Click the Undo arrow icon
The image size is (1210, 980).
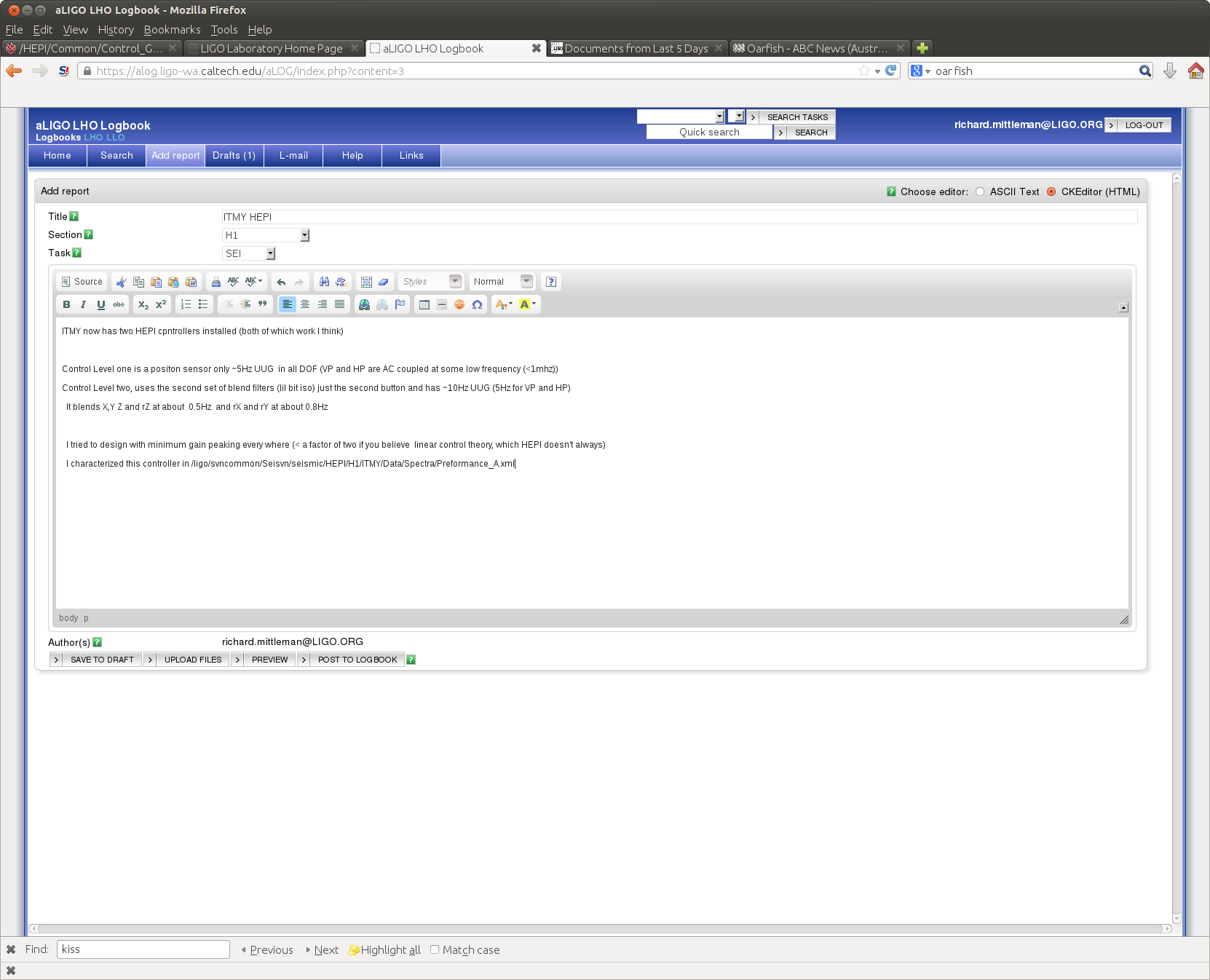tap(281, 282)
